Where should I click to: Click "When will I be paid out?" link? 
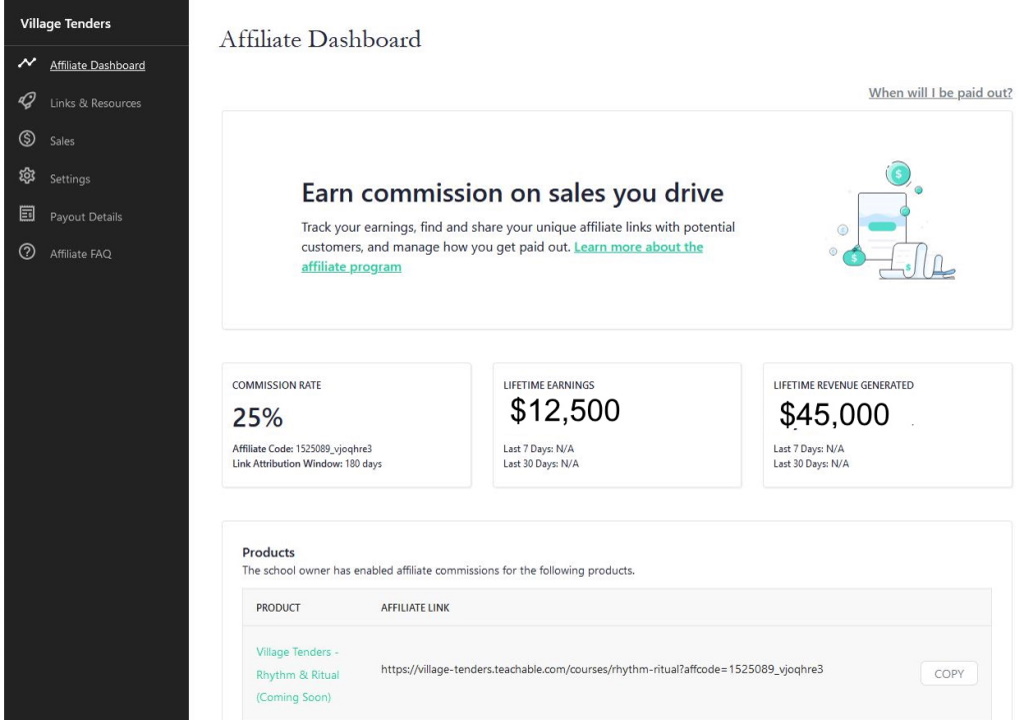[940, 93]
